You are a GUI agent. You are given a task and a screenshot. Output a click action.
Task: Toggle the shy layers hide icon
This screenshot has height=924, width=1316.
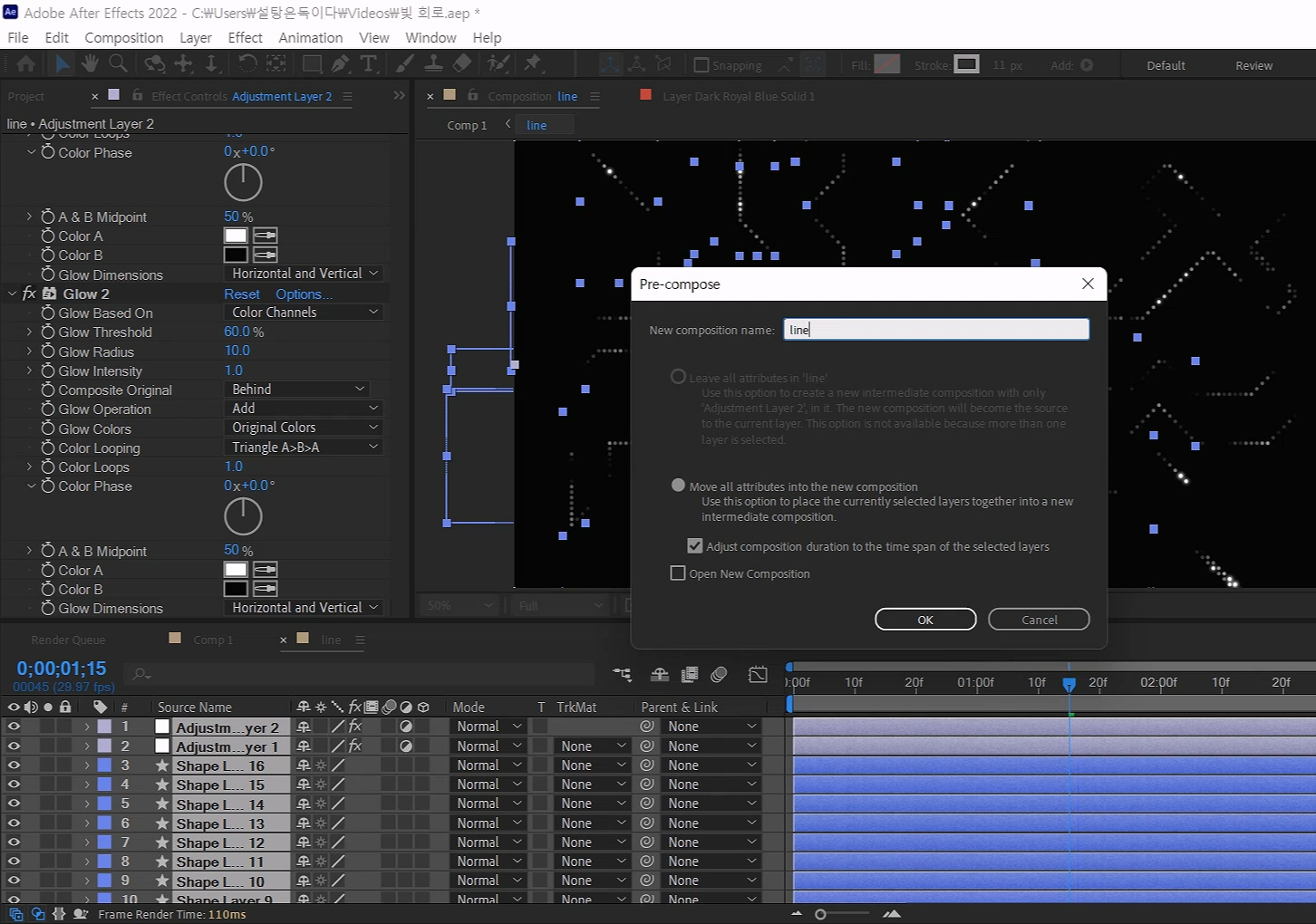660,674
